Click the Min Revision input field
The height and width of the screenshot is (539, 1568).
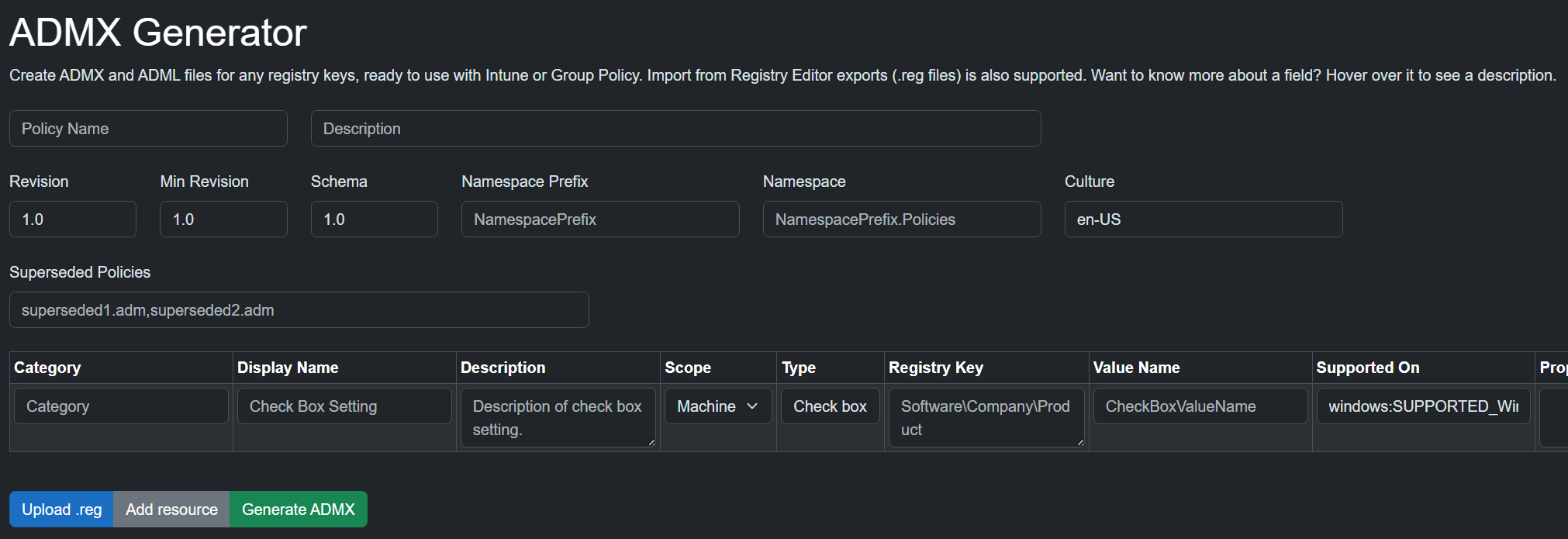223,219
